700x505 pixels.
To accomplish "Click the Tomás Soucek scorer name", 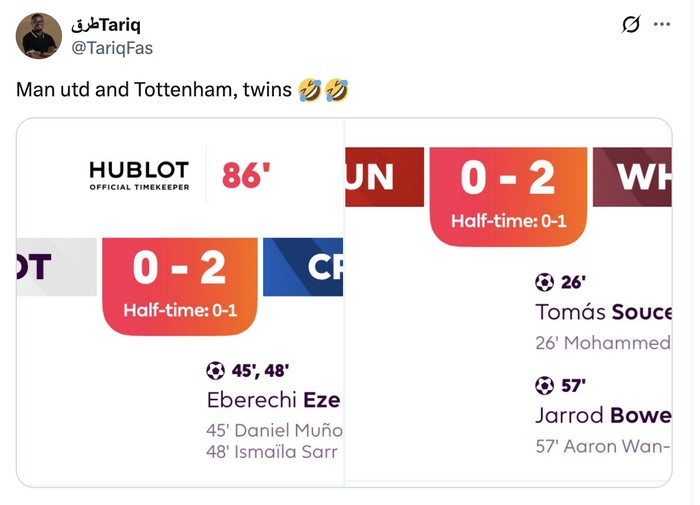I will click(603, 312).
